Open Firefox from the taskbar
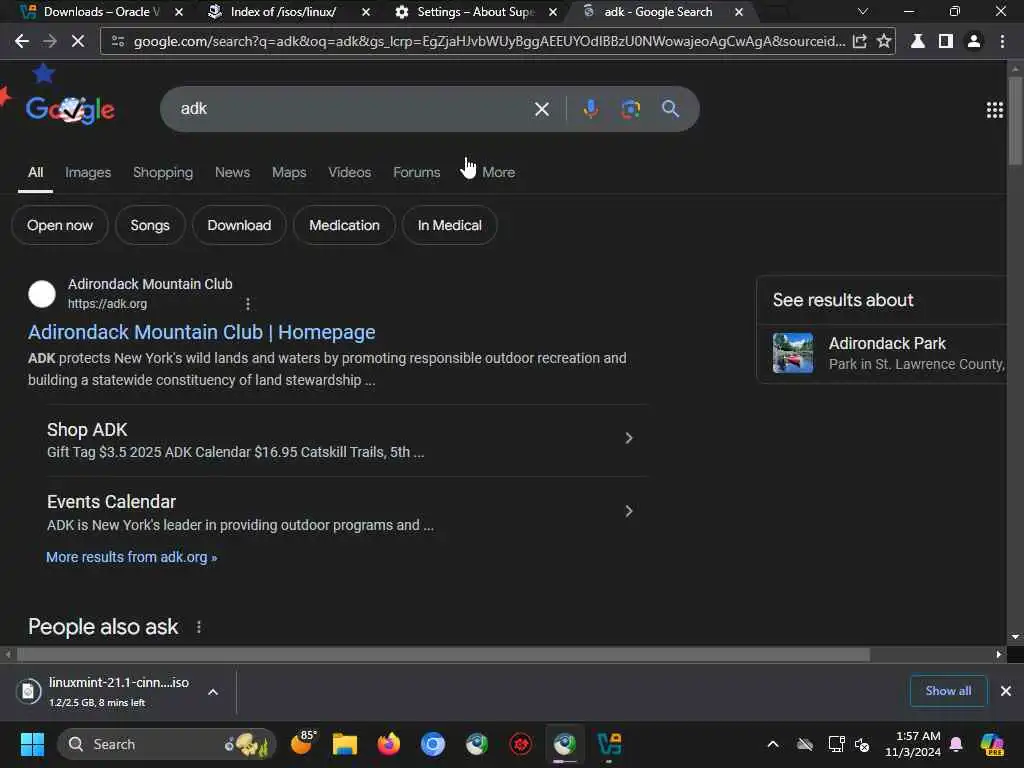The image size is (1024, 768). click(389, 744)
